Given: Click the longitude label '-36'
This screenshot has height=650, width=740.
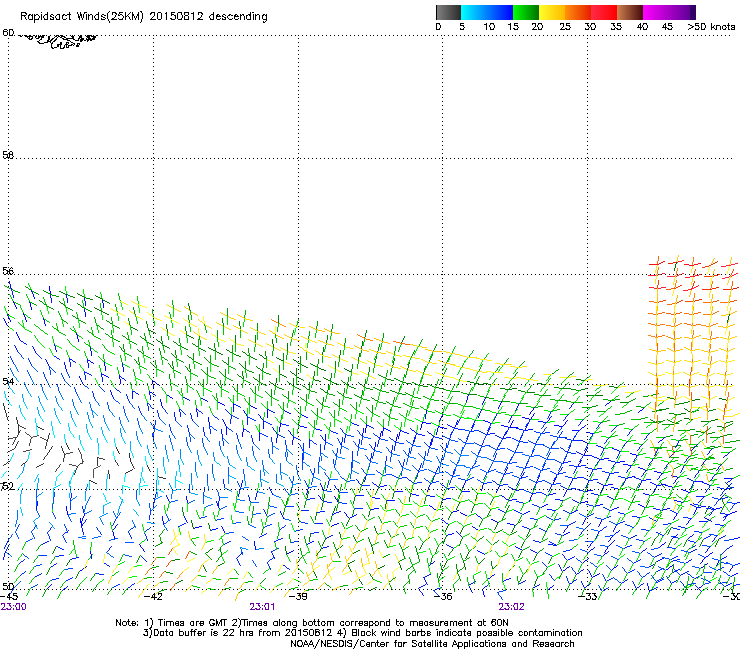Looking at the screenshot, I should (442, 596).
